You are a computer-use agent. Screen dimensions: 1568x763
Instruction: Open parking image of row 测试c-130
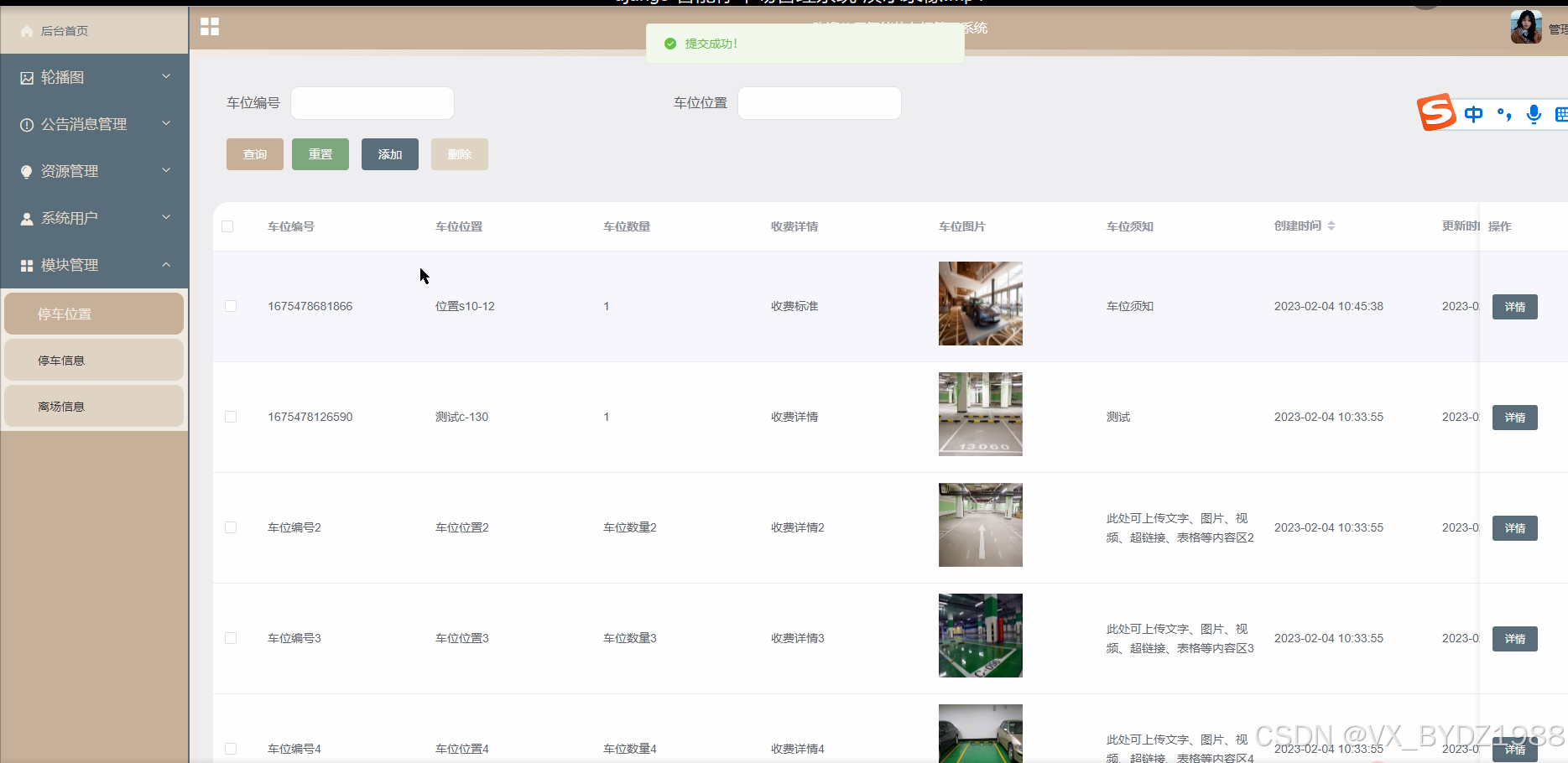pos(981,414)
